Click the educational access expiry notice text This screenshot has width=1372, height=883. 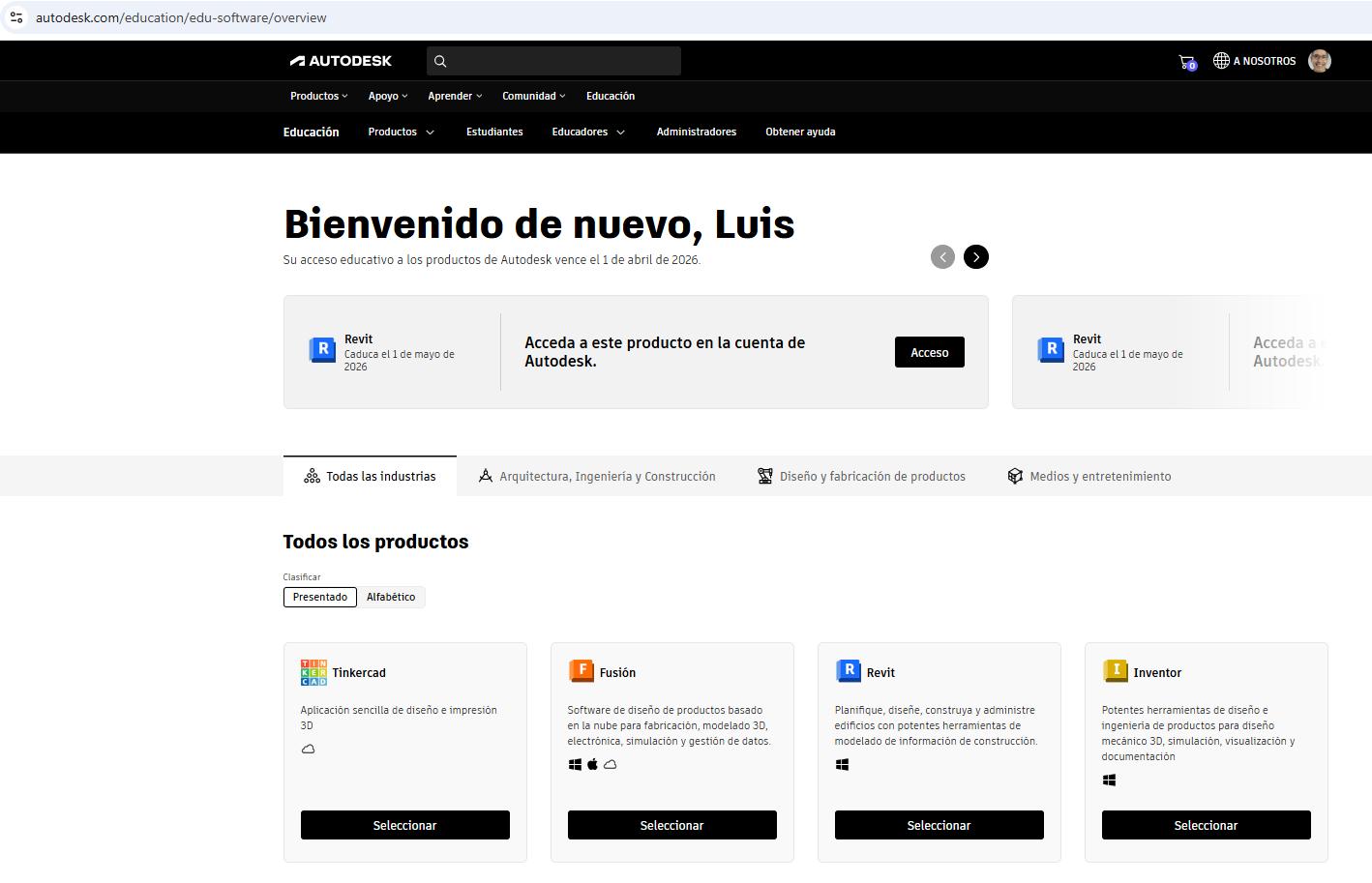pyautogui.click(x=492, y=259)
